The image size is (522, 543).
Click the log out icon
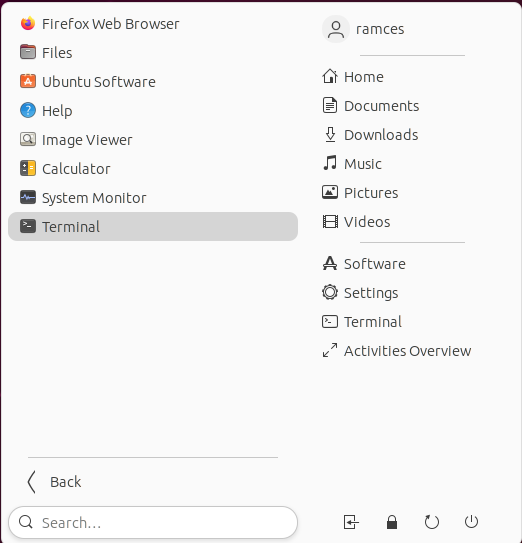pyautogui.click(x=351, y=522)
